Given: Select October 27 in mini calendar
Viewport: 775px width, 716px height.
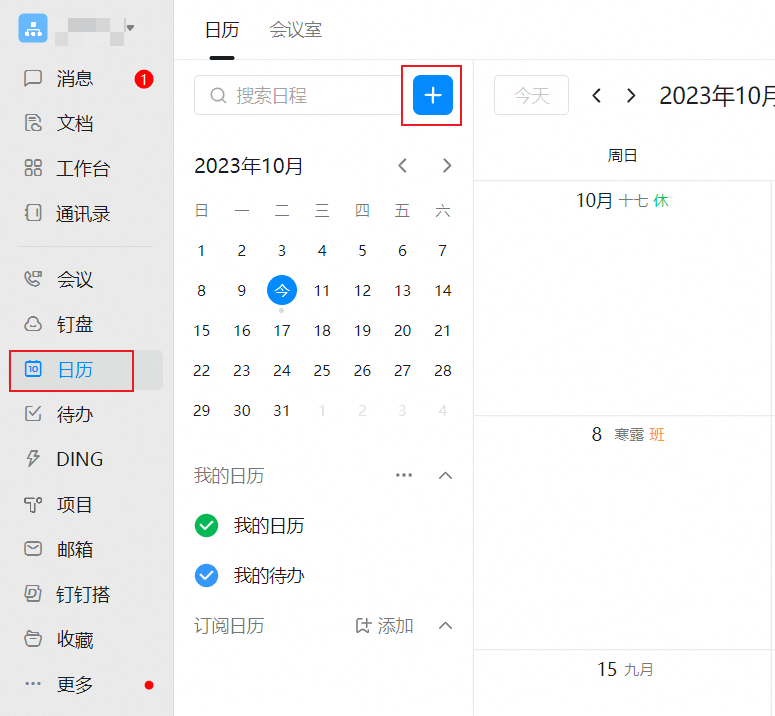Looking at the screenshot, I should coord(402,371).
